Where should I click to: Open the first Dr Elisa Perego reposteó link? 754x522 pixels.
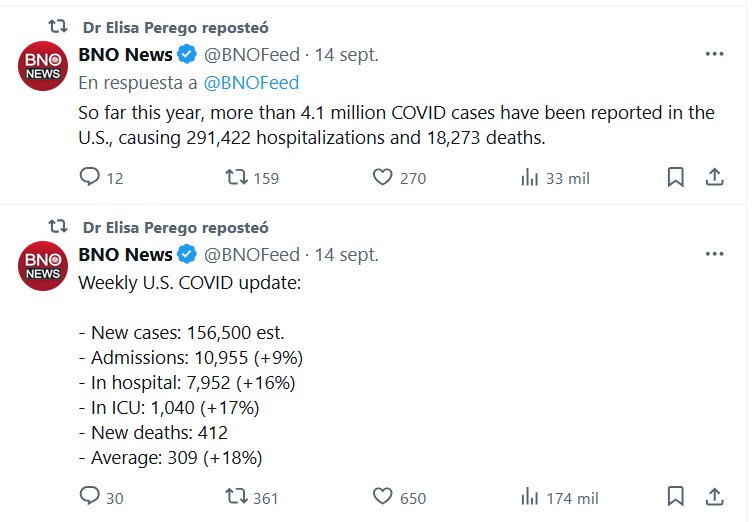point(175,28)
